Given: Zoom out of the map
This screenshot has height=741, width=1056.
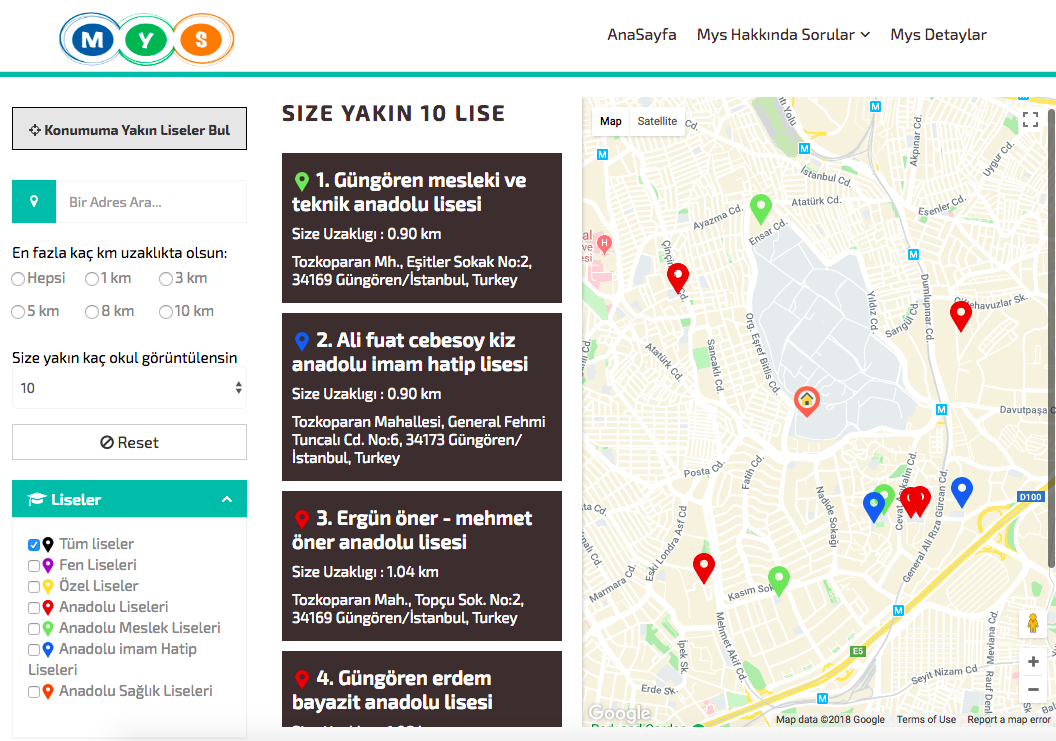Looking at the screenshot, I should (1033, 690).
